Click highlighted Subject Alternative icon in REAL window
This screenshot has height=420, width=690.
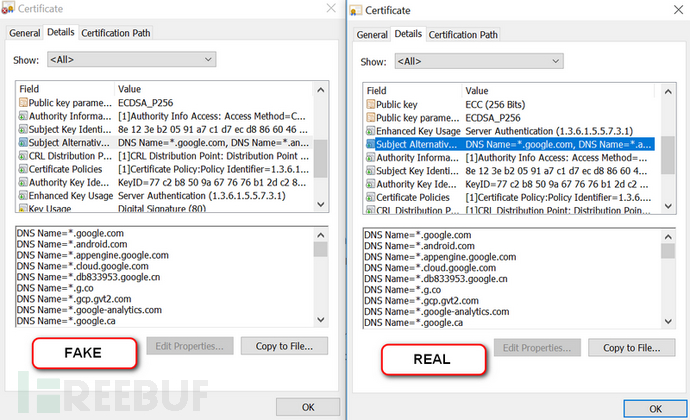(x=371, y=144)
